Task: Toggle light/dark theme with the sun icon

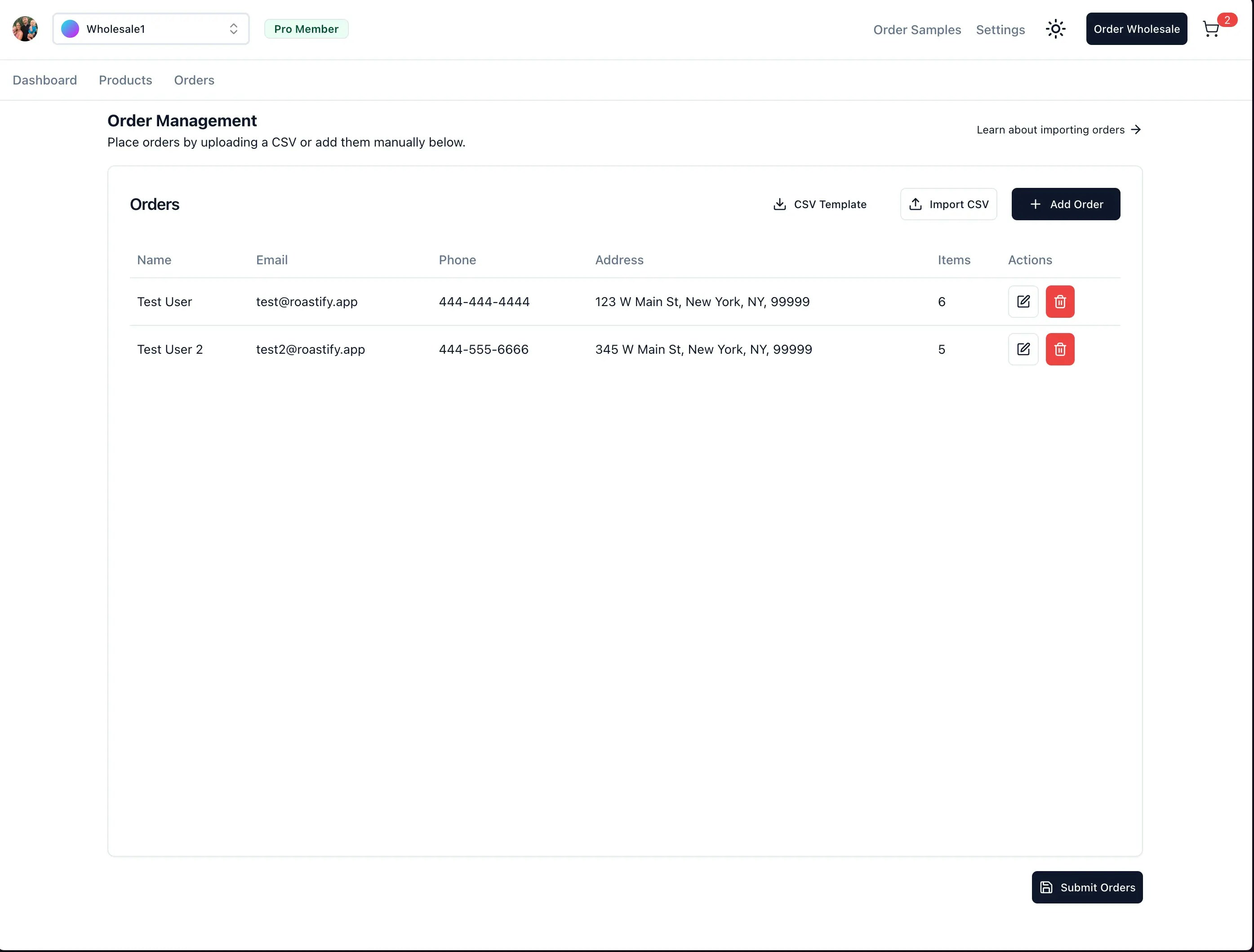Action: [x=1055, y=29]
